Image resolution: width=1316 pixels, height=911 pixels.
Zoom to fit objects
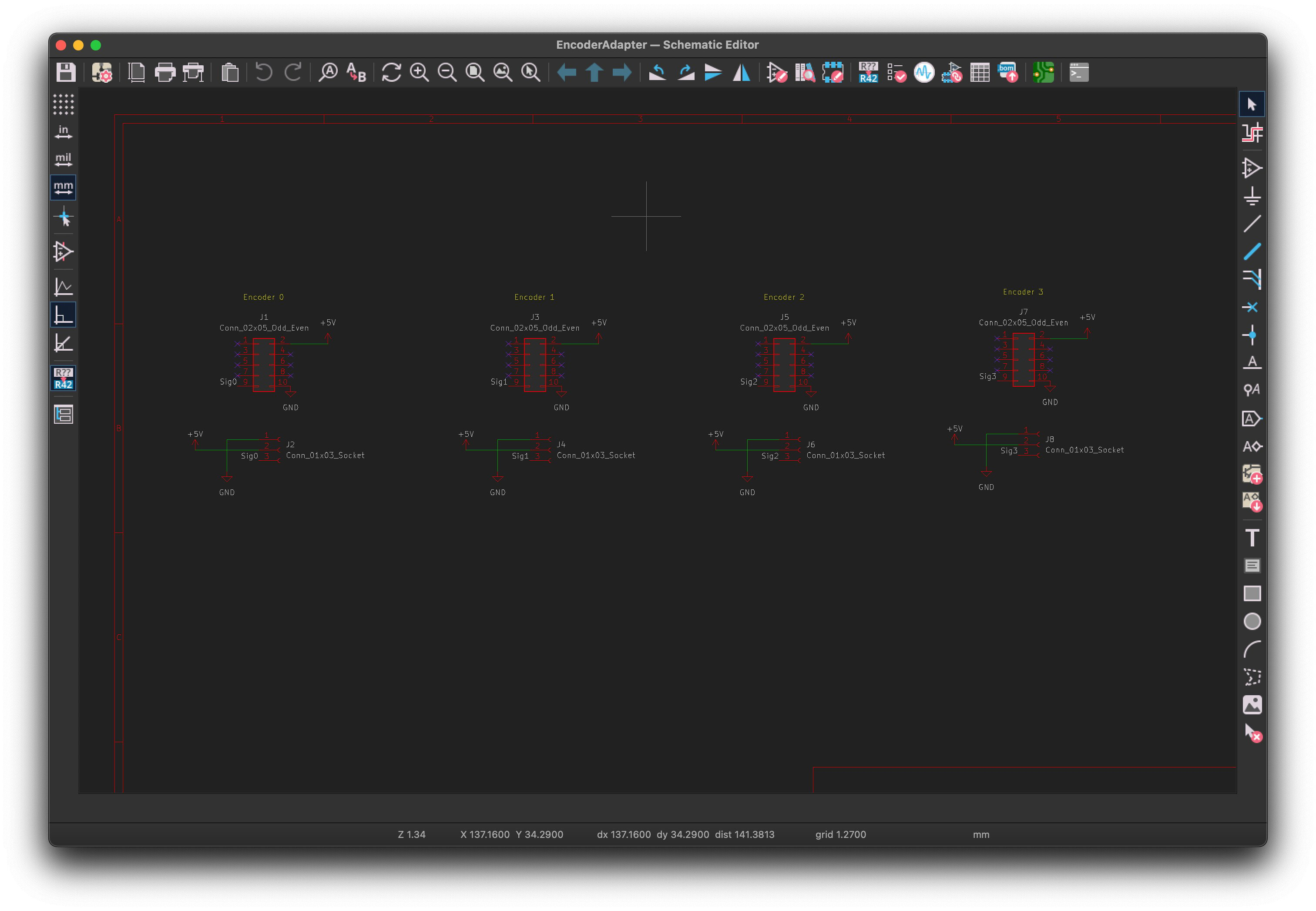503,73
